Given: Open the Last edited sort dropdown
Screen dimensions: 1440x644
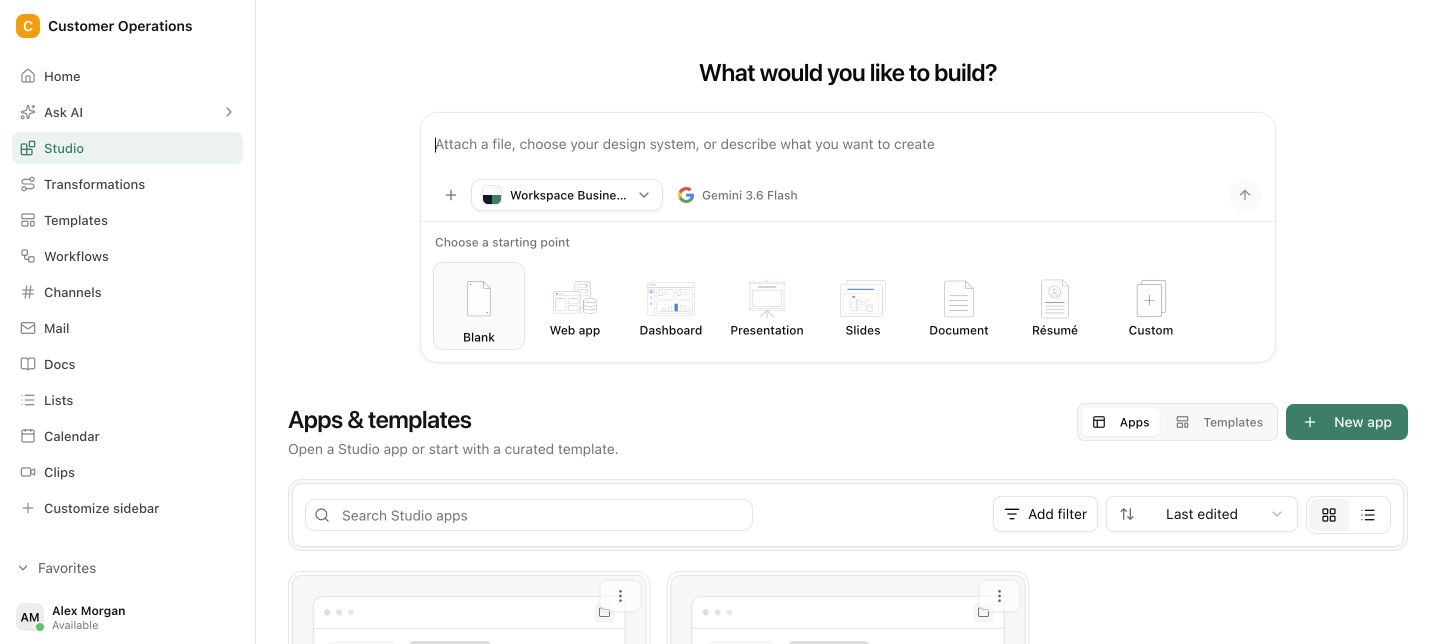Looking at the screenshot, I should tap(1202, 514).
